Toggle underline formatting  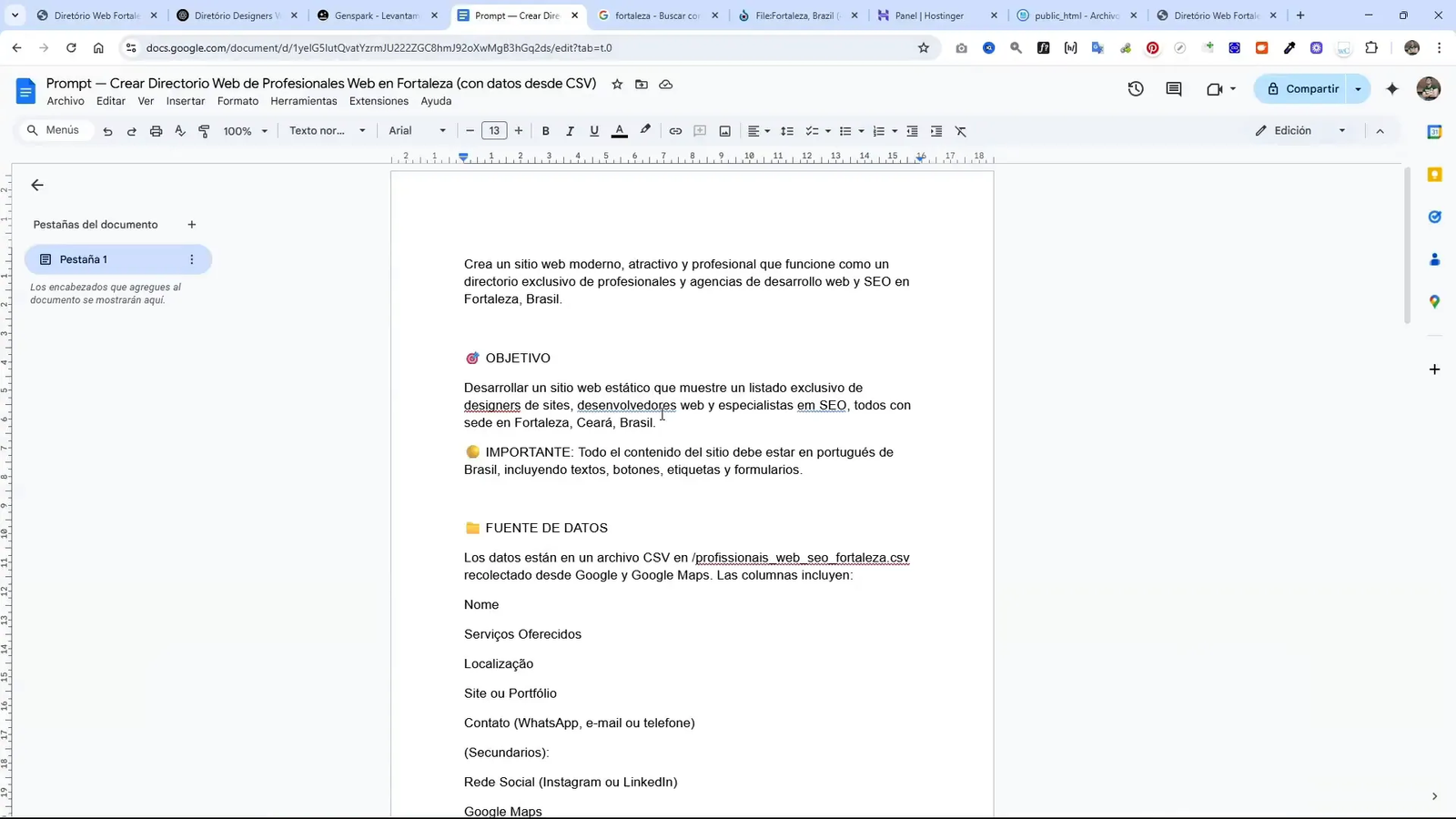point(593,131)
